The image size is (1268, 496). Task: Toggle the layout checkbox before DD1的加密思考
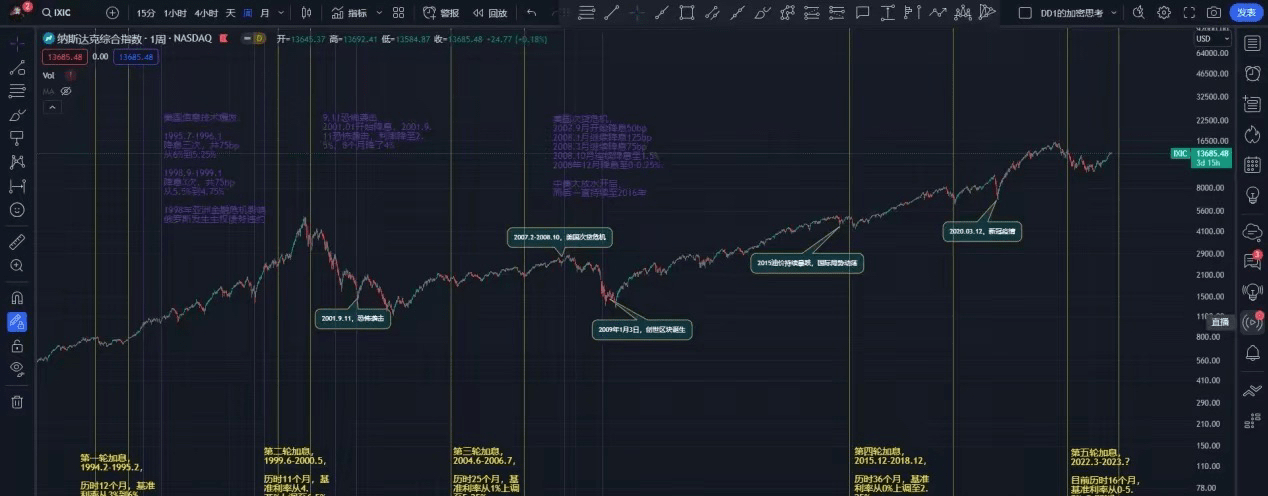pos(1025,13)
